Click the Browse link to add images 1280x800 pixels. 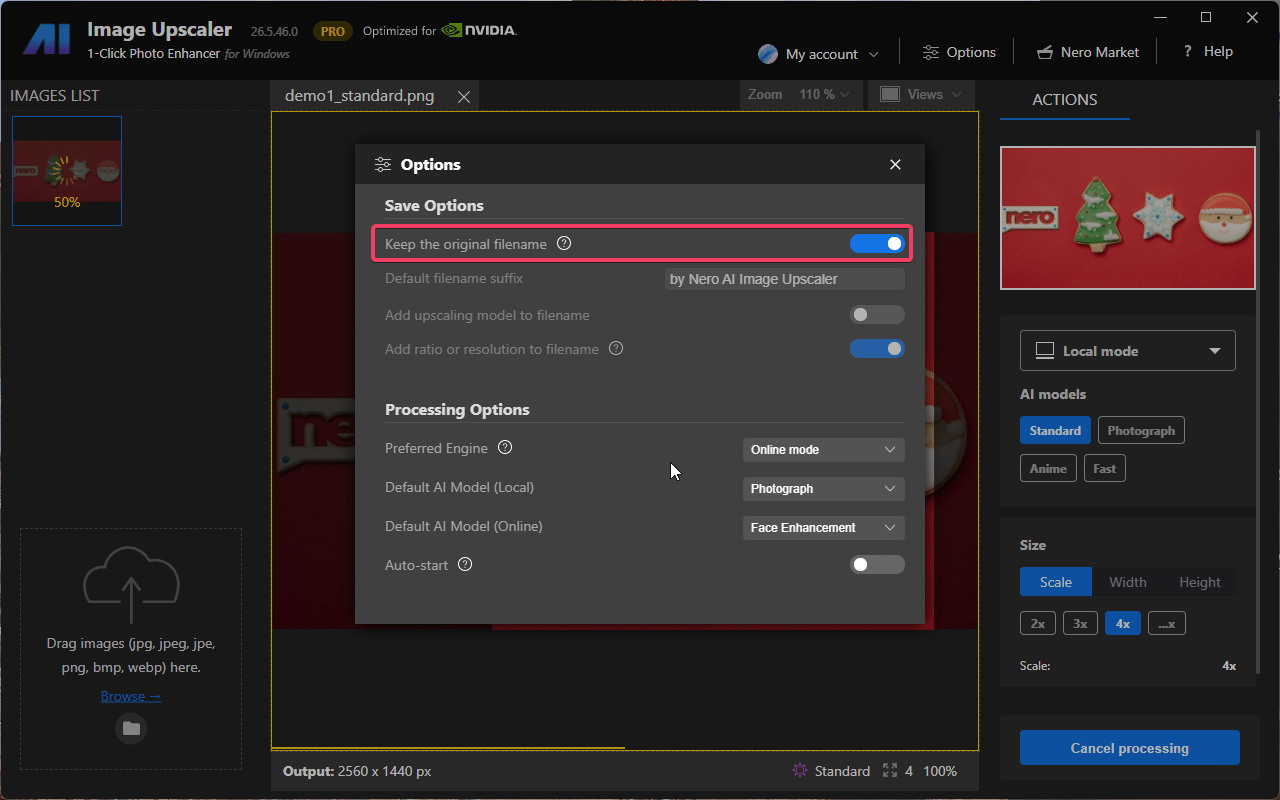click(130, 695)
